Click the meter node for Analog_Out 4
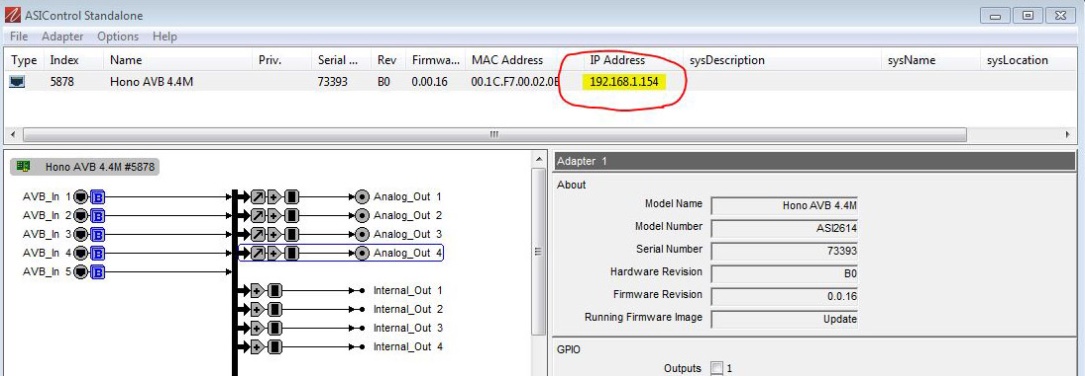The image size is (1085, 376). point(291,253)
